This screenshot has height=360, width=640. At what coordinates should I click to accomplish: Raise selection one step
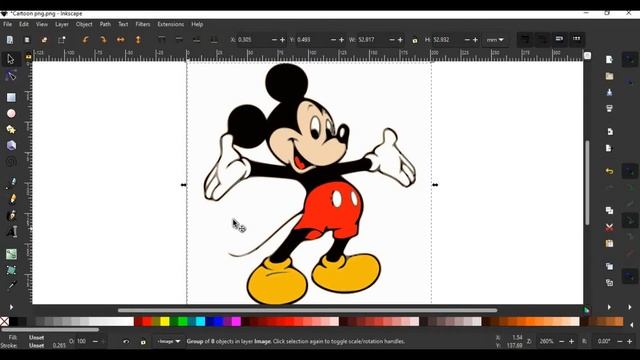179,40
